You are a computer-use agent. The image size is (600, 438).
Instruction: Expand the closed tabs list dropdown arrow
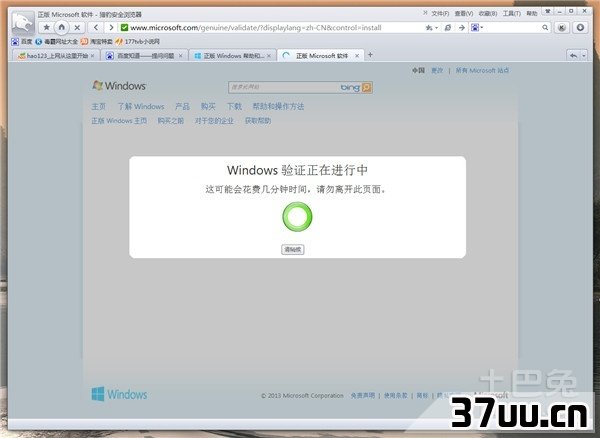pos(584,56)
